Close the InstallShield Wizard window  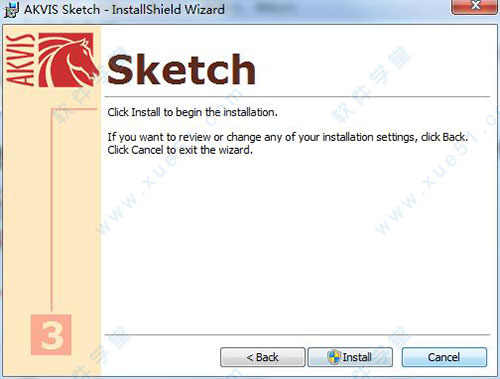475,6
